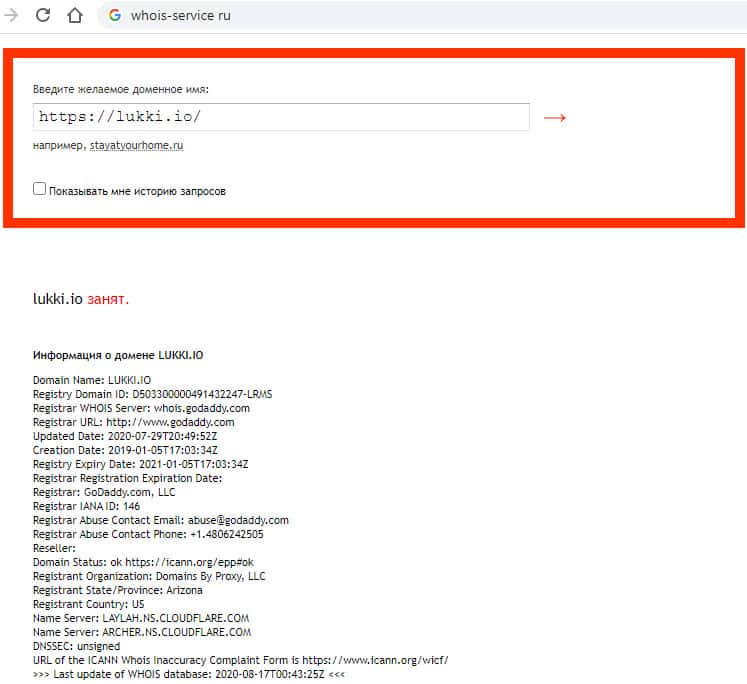747x684 pixels.
Task: Select the Updated Date 2020-07-29 line
Action: click(x=125, y=436)
